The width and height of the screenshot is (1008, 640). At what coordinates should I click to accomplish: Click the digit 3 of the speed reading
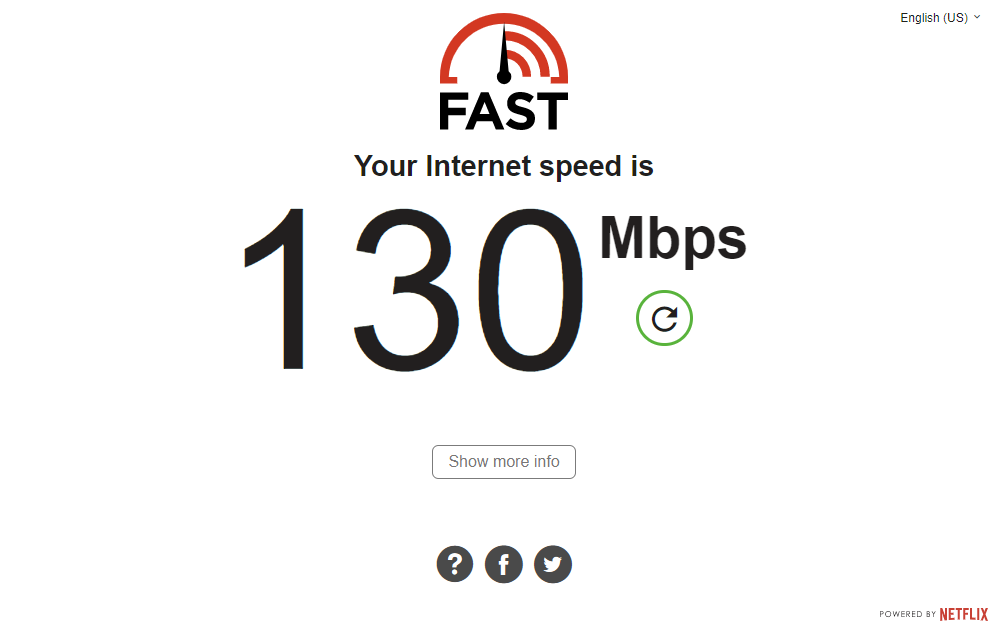click(x=406, y=290)
